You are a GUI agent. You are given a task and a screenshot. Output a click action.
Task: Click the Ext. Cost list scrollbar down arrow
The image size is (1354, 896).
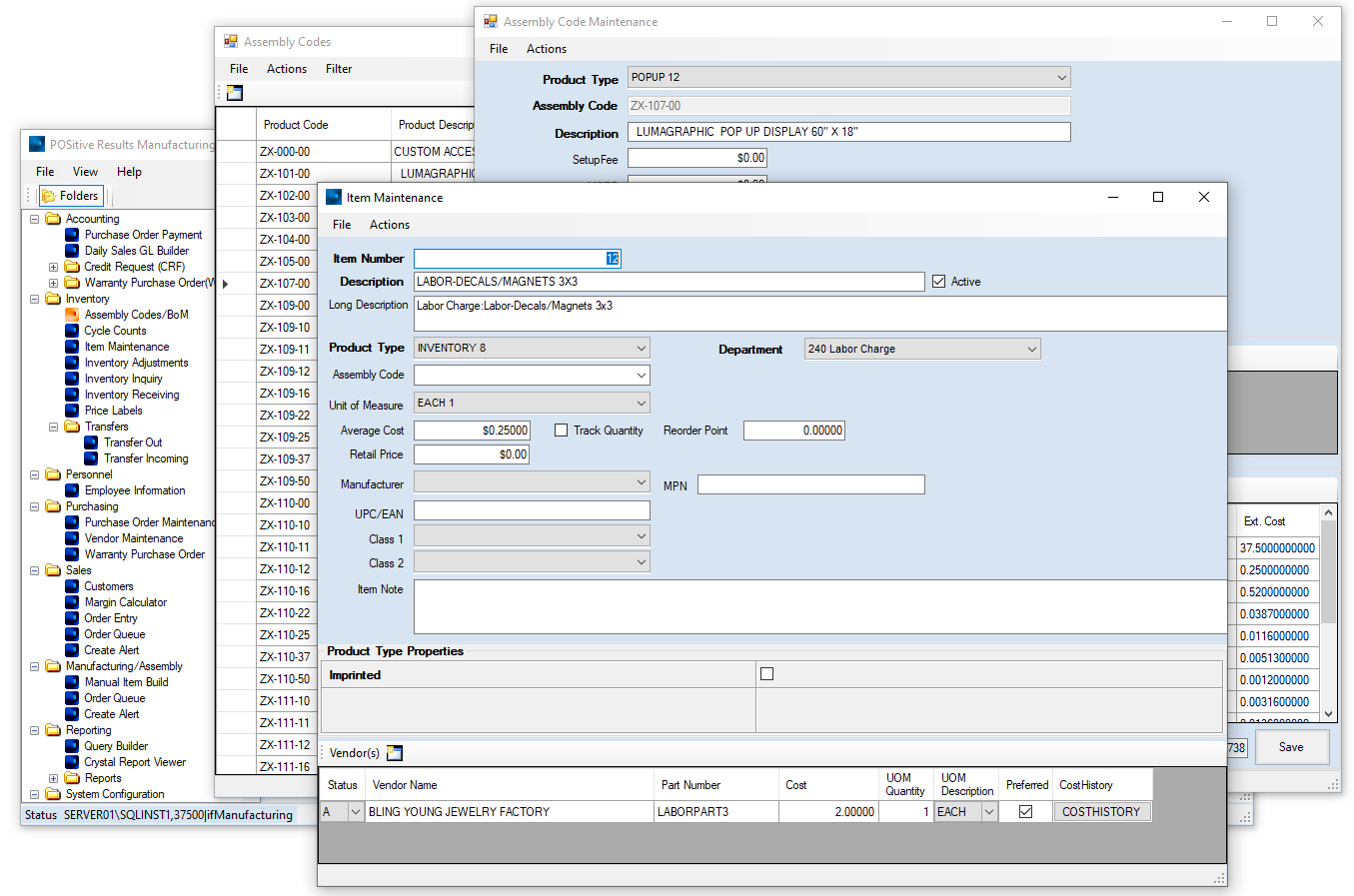tap(1328, 713)
